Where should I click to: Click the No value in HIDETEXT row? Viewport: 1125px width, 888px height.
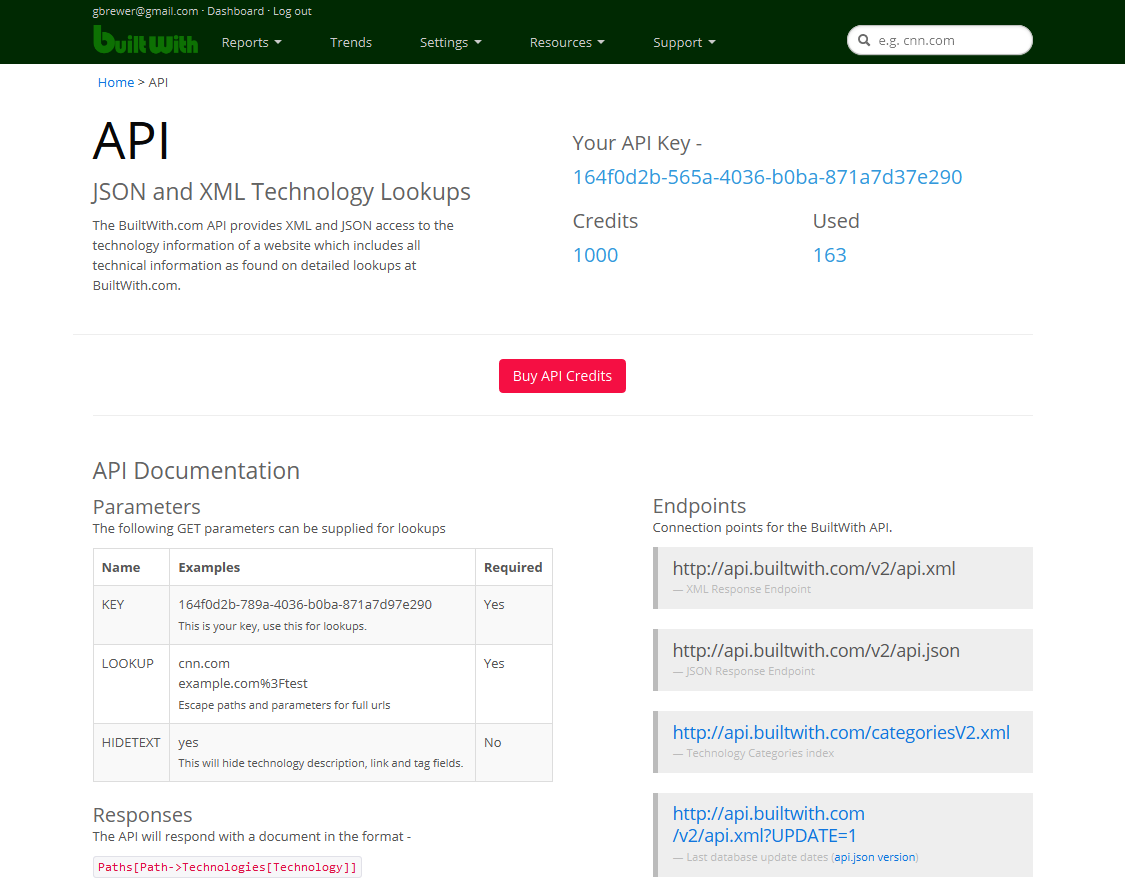[x=492, y=742]
